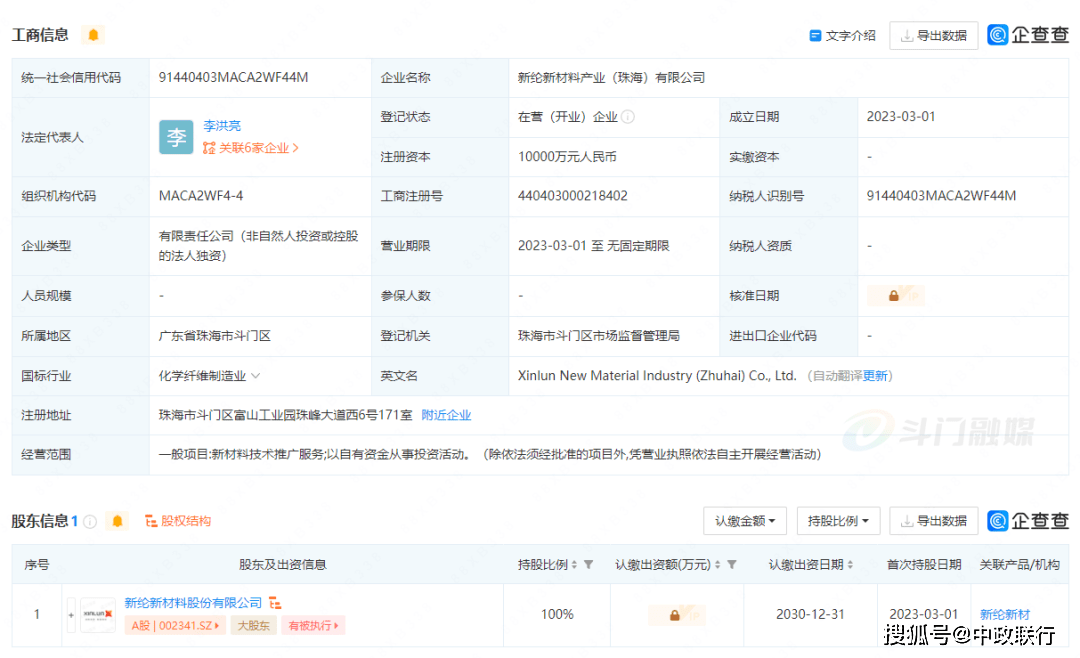Image resolution: width=1080 pixels, height=658 pixels.
Task: Toggle sort on 认缴出资日期 column
Action: tap(853, 565)
